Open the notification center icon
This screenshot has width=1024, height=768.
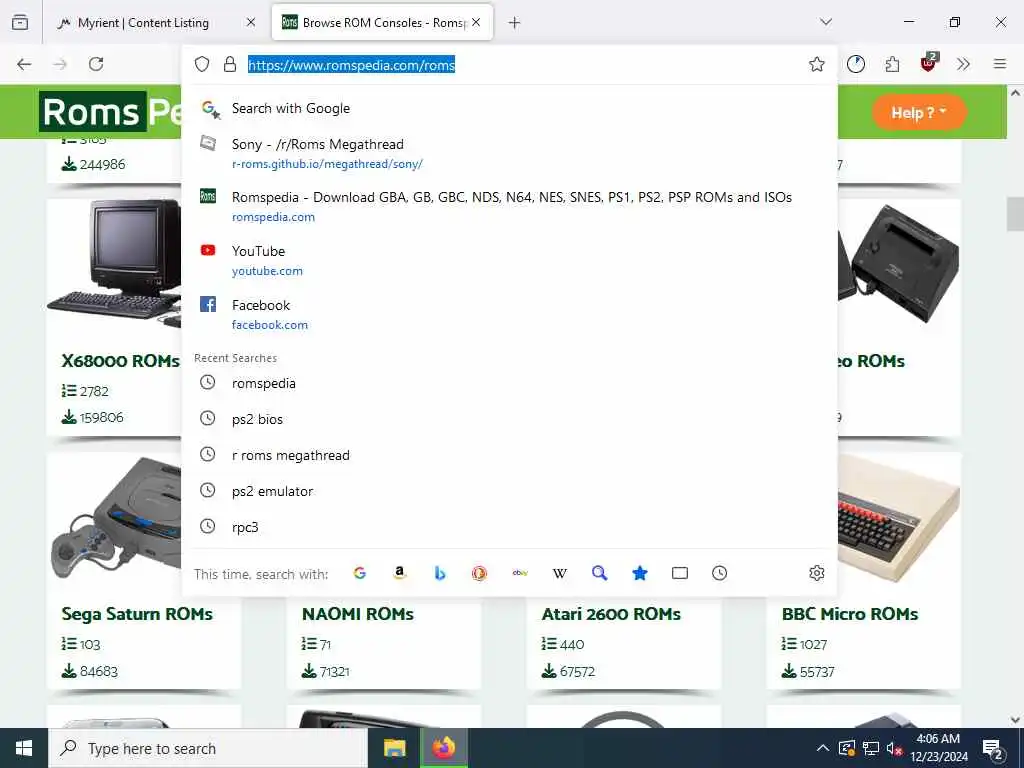click(993, 748)
